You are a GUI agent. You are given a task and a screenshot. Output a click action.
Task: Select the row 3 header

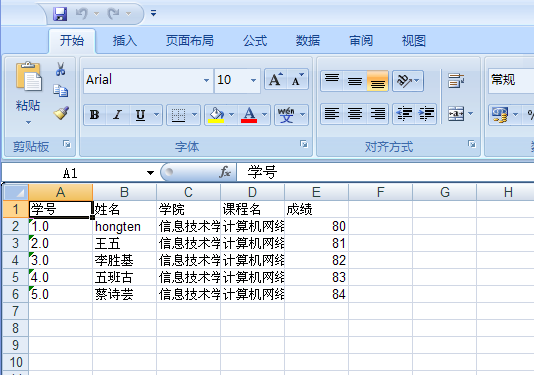15,243
